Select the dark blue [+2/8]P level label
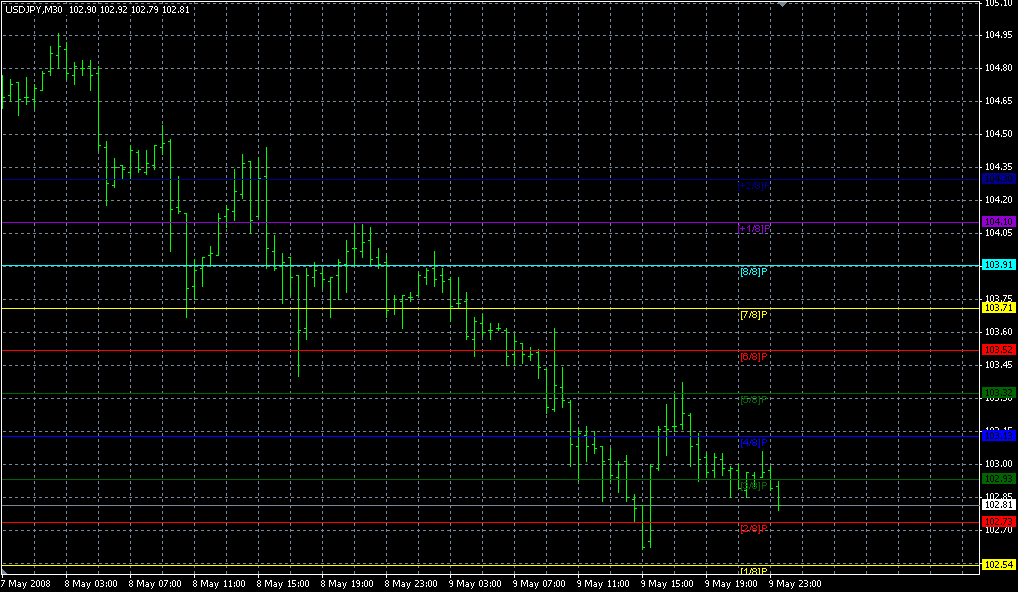 click(x=754, y=186)
